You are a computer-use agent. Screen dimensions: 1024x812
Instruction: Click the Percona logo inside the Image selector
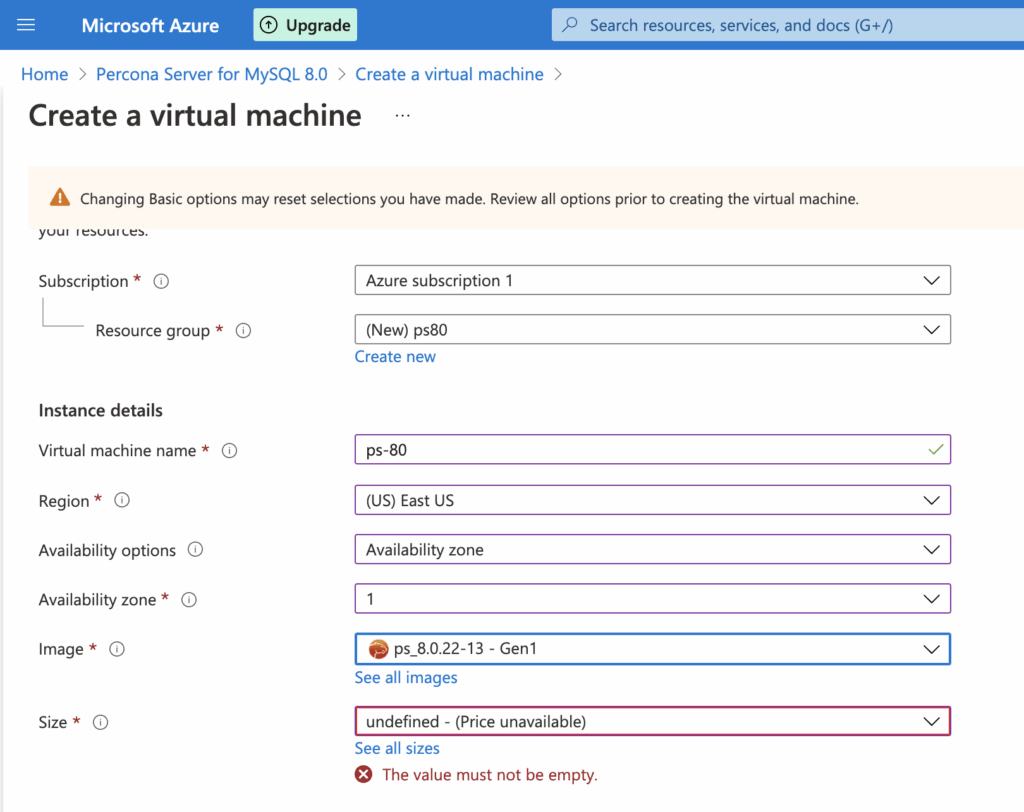point(379,648)
